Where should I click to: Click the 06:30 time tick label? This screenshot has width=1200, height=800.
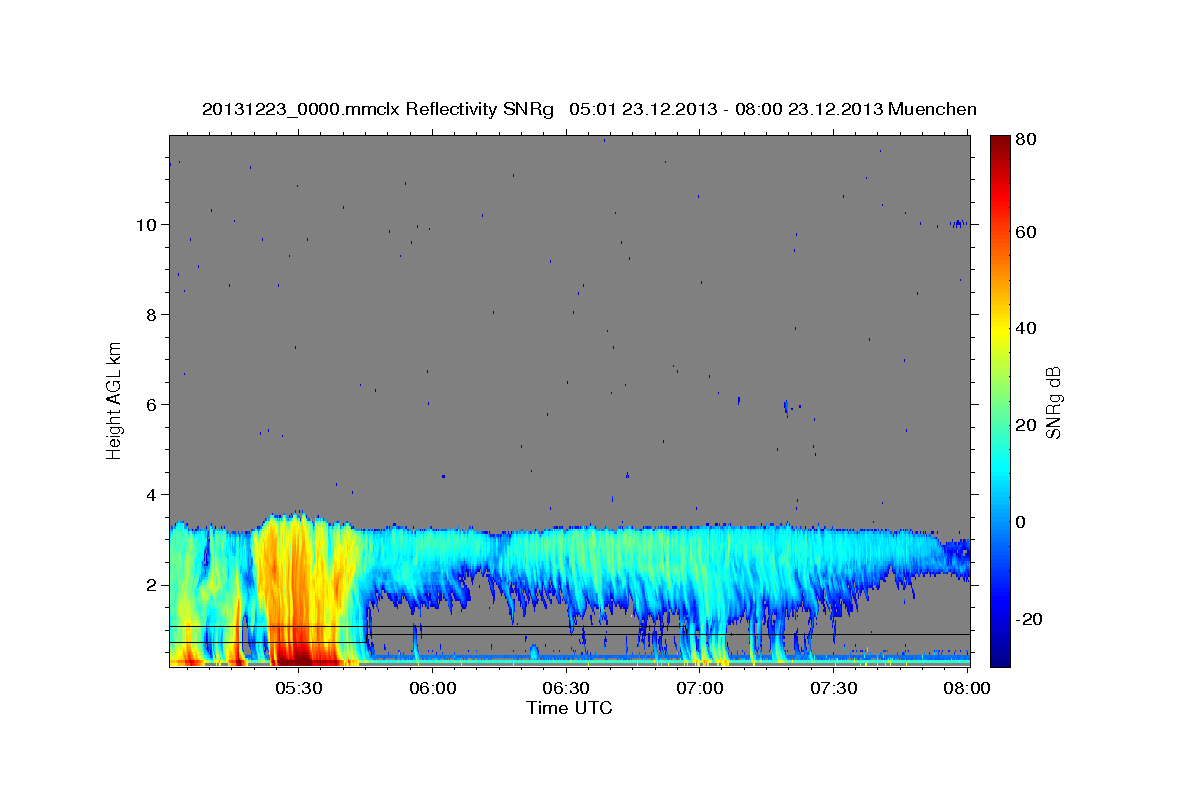click(566, 688)
